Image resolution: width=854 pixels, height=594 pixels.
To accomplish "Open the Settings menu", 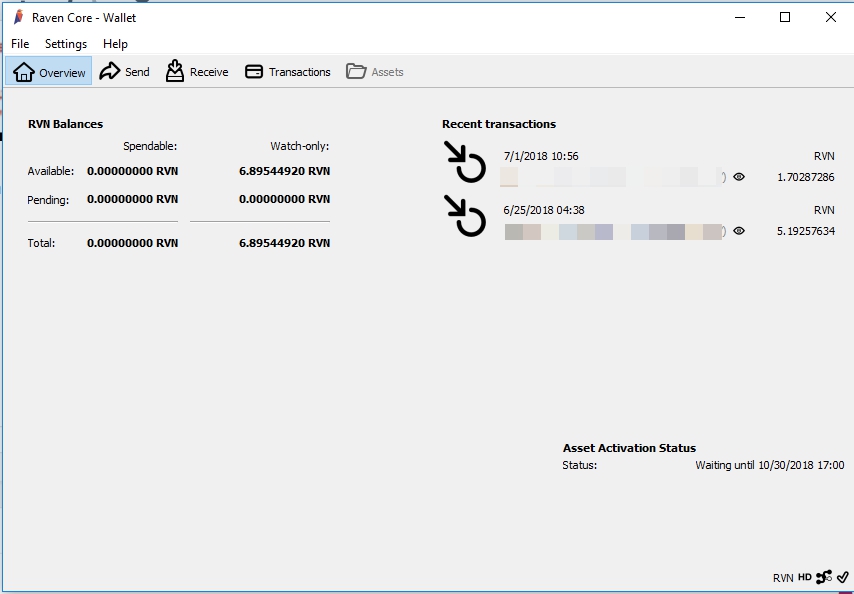I will click(x=66, y=44).
